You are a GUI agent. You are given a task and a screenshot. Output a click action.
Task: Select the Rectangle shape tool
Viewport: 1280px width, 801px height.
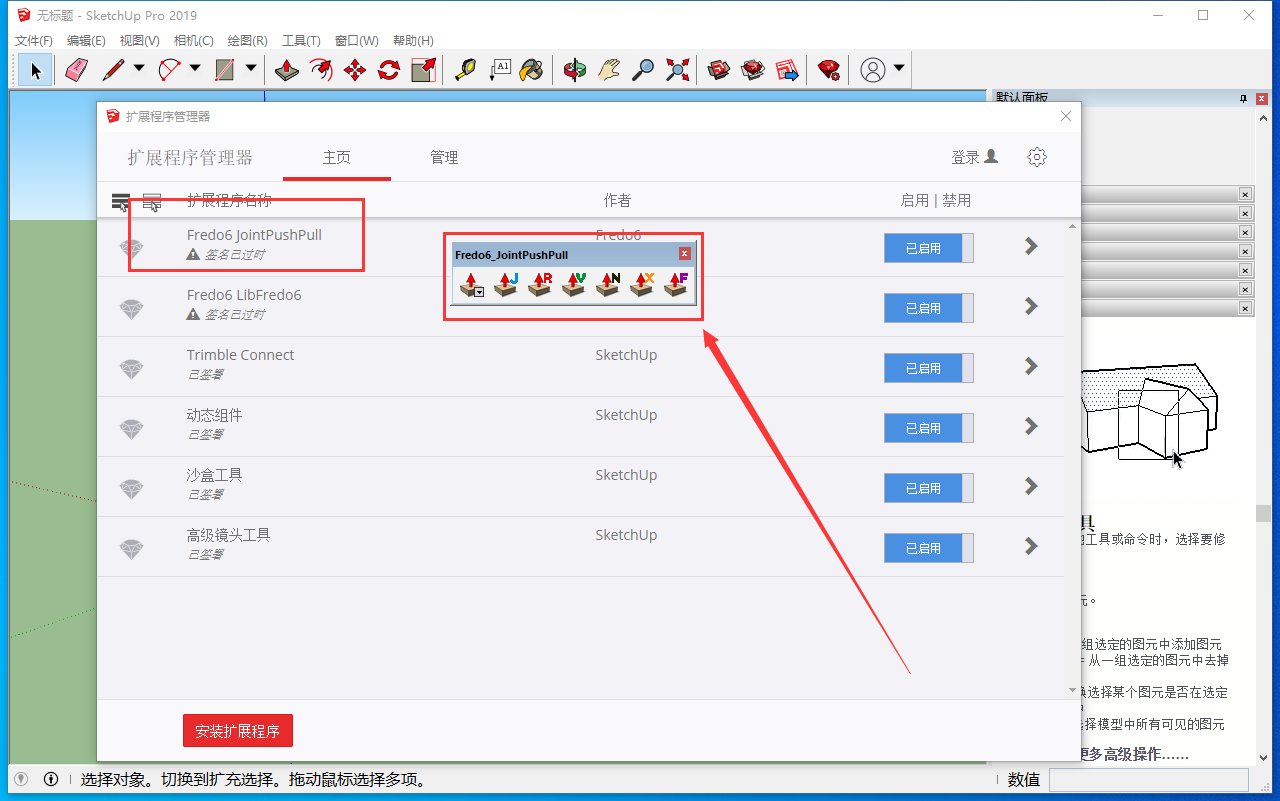click(225, 70)
